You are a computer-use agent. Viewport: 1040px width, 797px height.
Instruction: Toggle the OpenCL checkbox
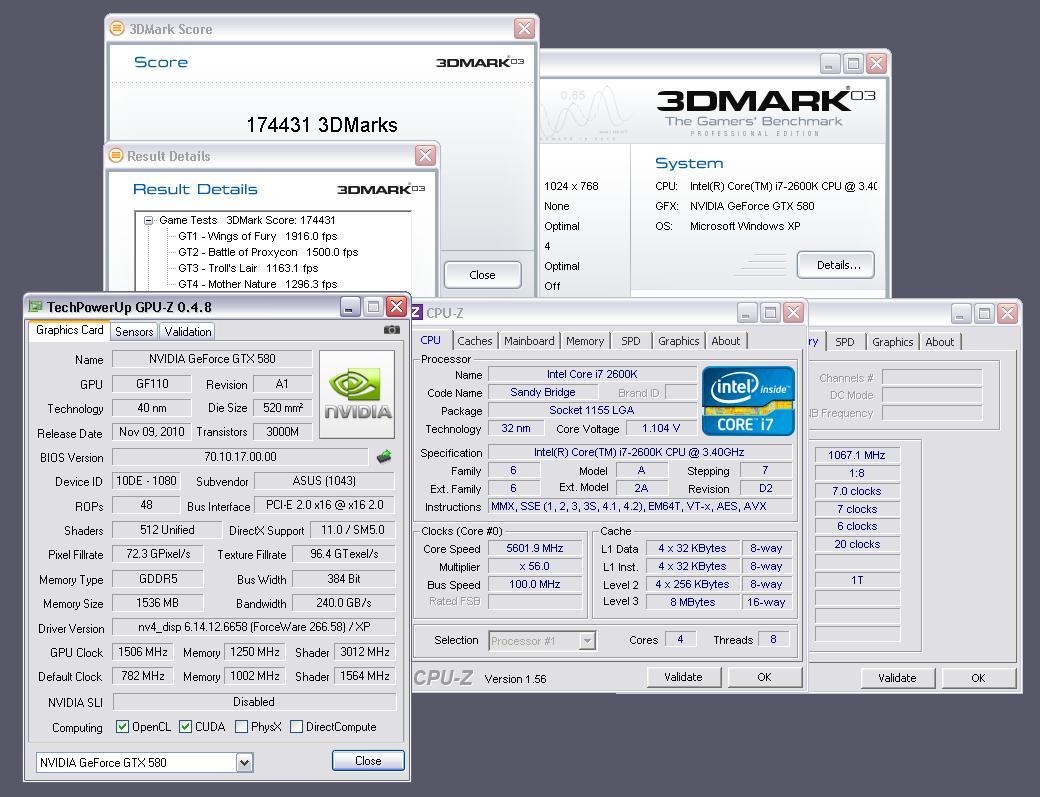[x=122, y=727]
